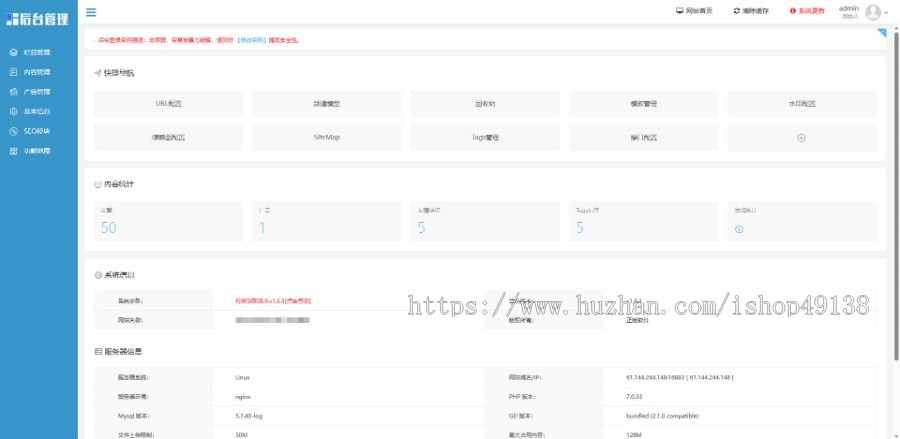This screenshot has height=439, width=900.
Task: Click the nginx server environment value
Action: click(x=243, y=397)
